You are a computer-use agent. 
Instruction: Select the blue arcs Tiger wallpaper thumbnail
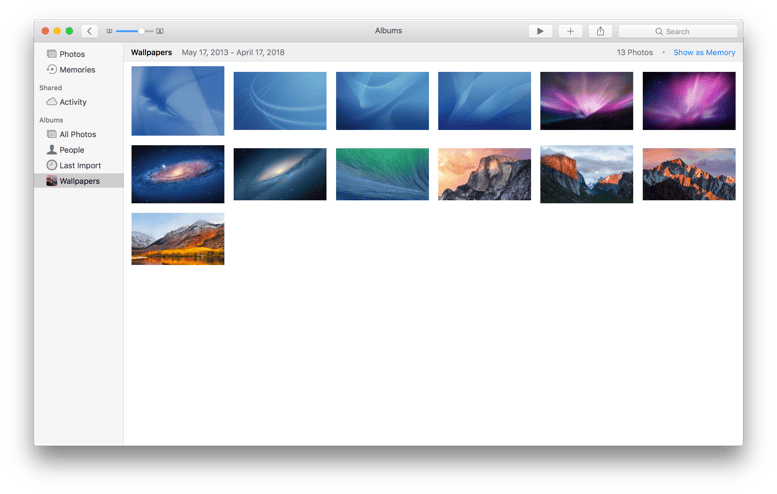click(x=280, y=101)
